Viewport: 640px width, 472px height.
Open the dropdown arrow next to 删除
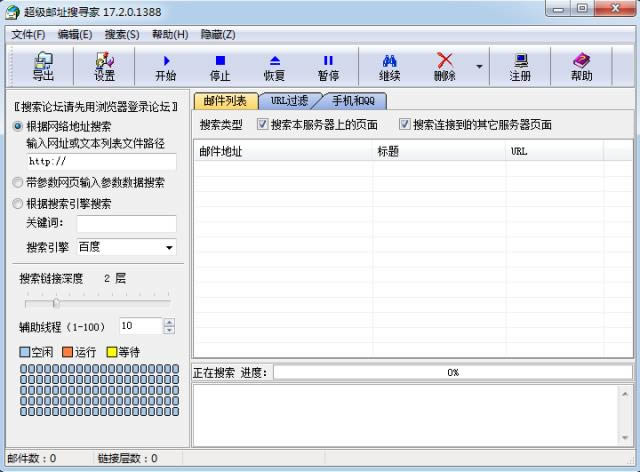(x=478, y=67)
